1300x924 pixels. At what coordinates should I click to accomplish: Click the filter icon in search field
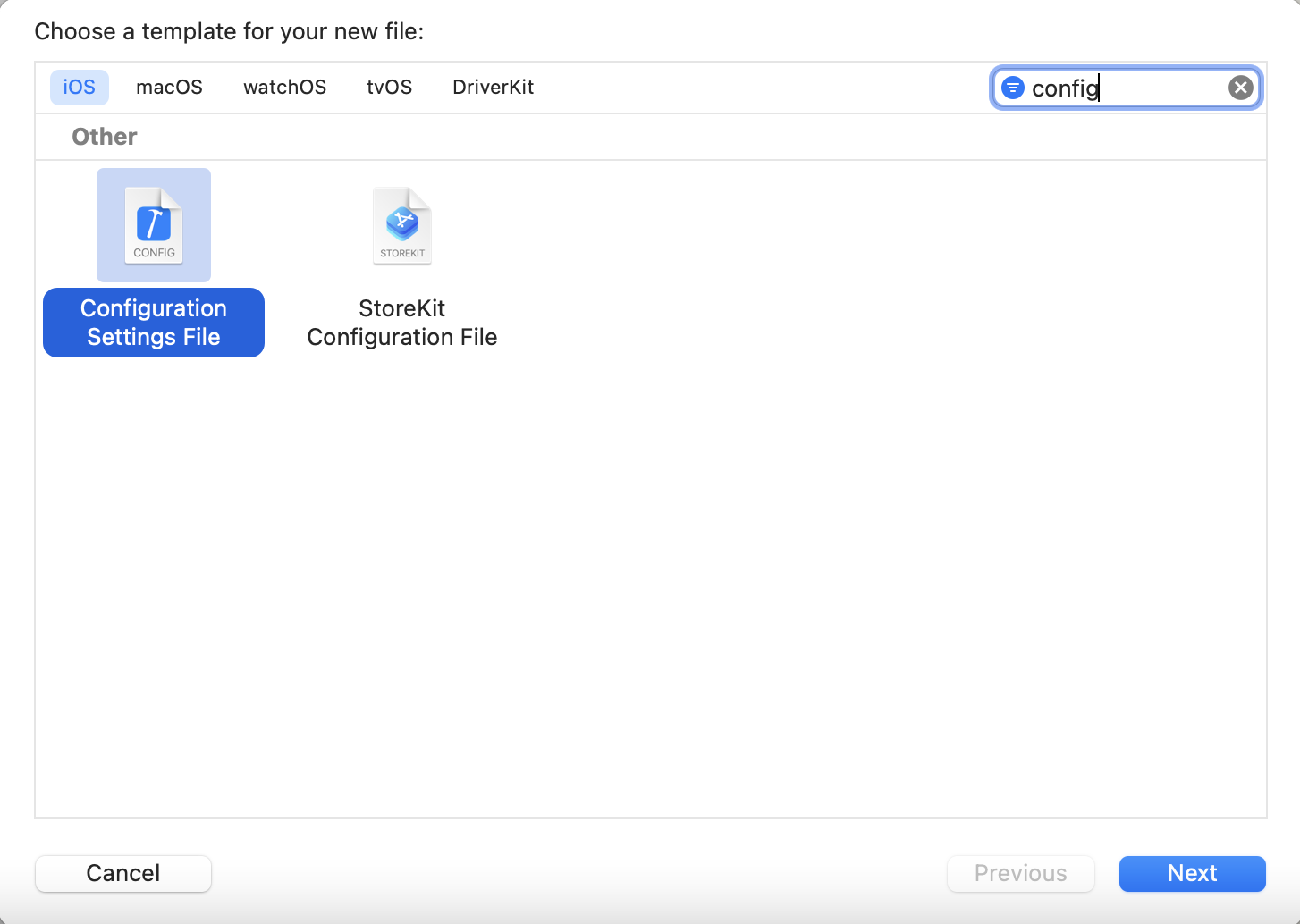1012,88
